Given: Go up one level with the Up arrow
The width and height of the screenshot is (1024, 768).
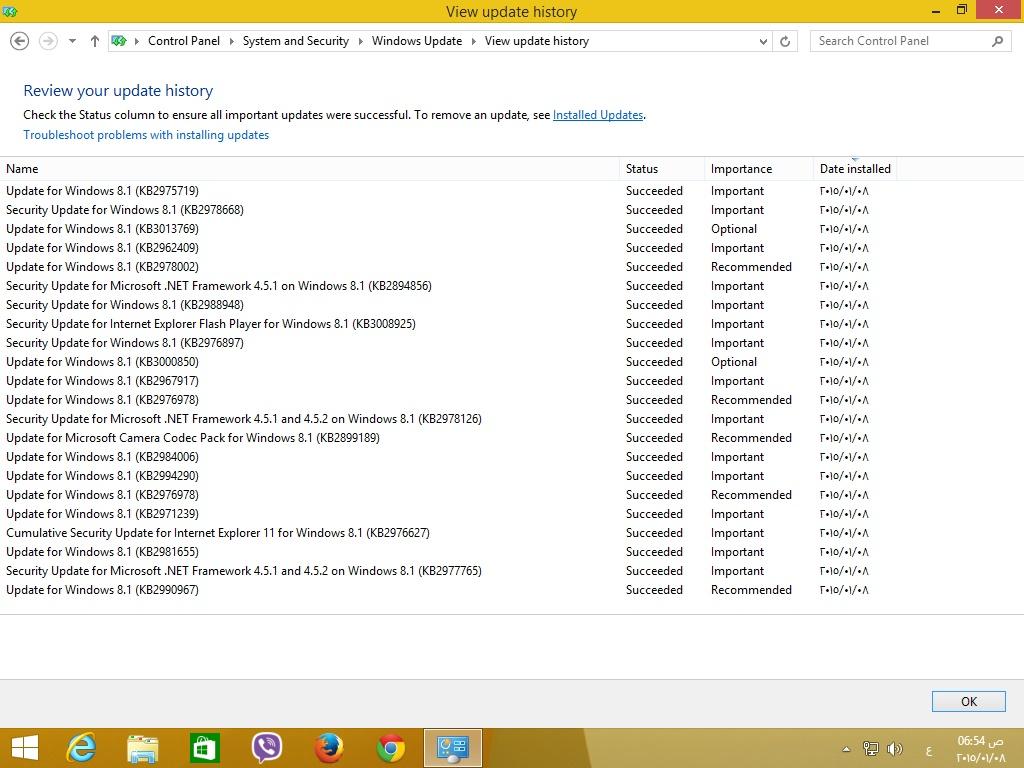Looking at the screenshot, I should 95,41.
